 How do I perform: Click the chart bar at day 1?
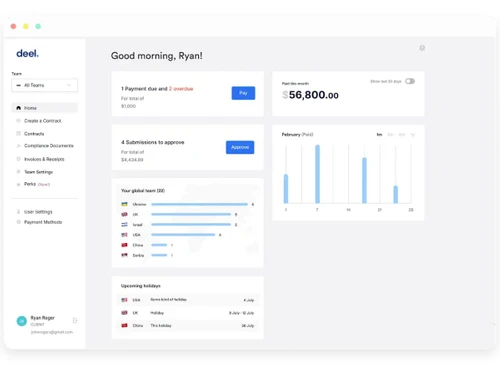pos(286,189)
